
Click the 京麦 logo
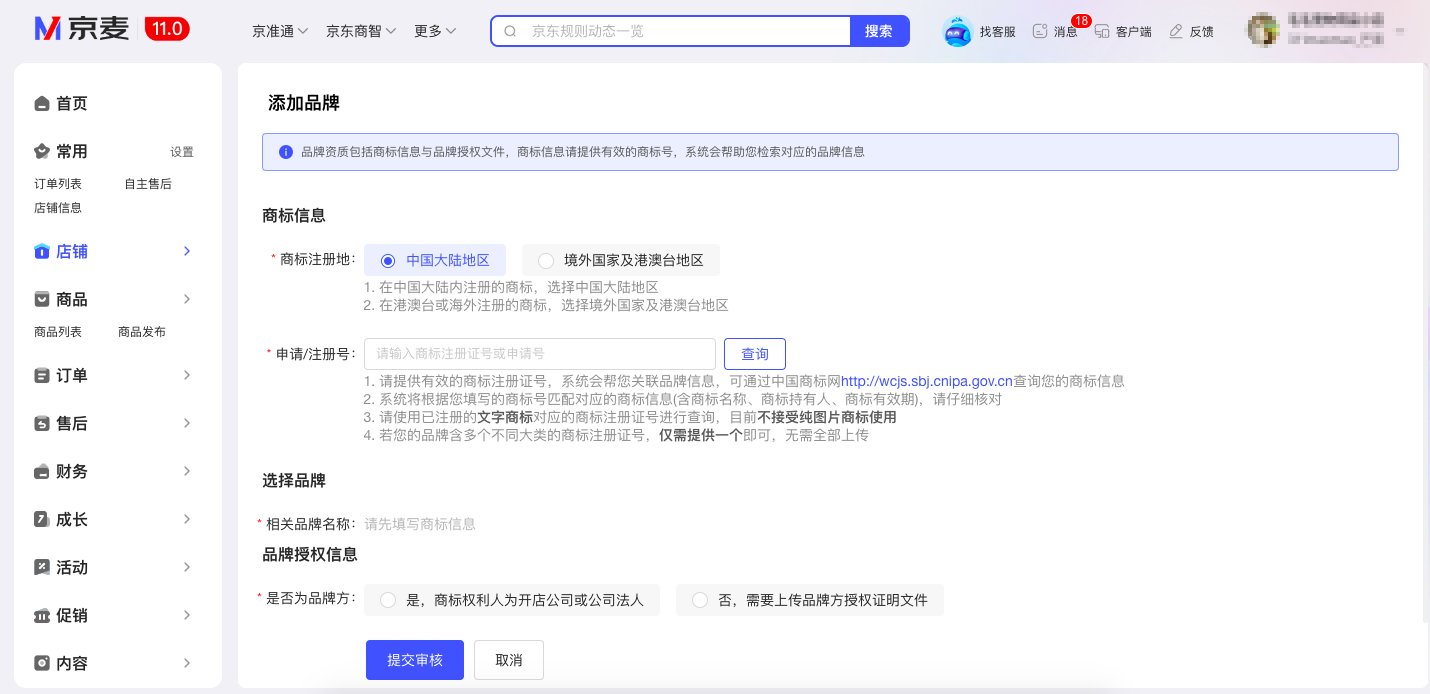[x=82, y=29]
